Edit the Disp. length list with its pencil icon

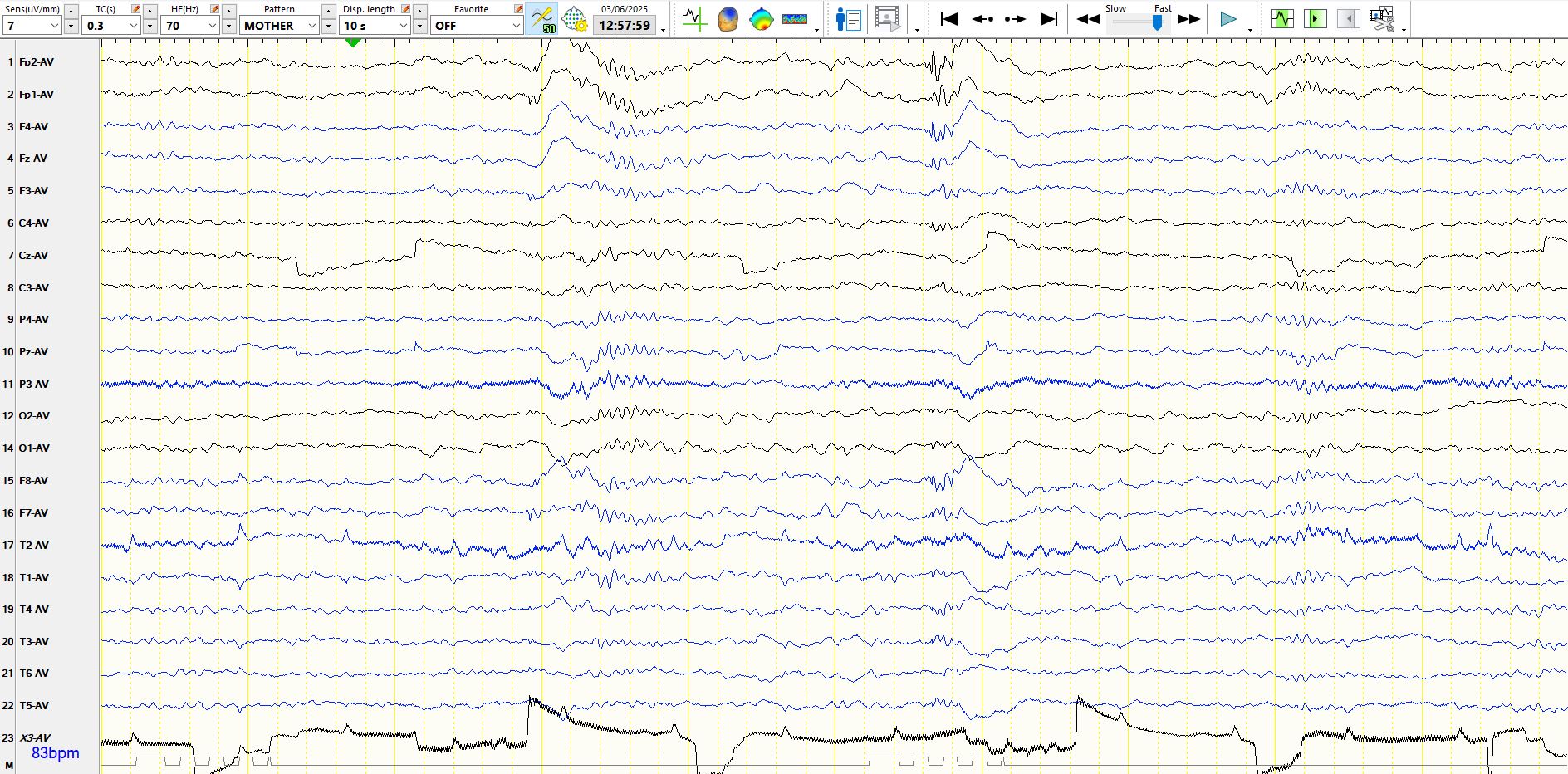[405, 9]
